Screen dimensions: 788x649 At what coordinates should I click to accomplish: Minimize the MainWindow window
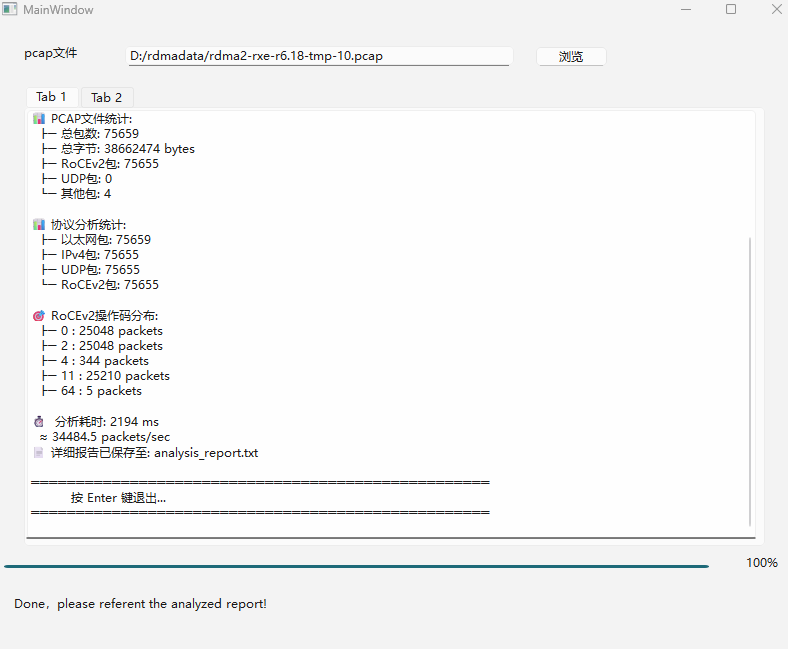[685, 9]
